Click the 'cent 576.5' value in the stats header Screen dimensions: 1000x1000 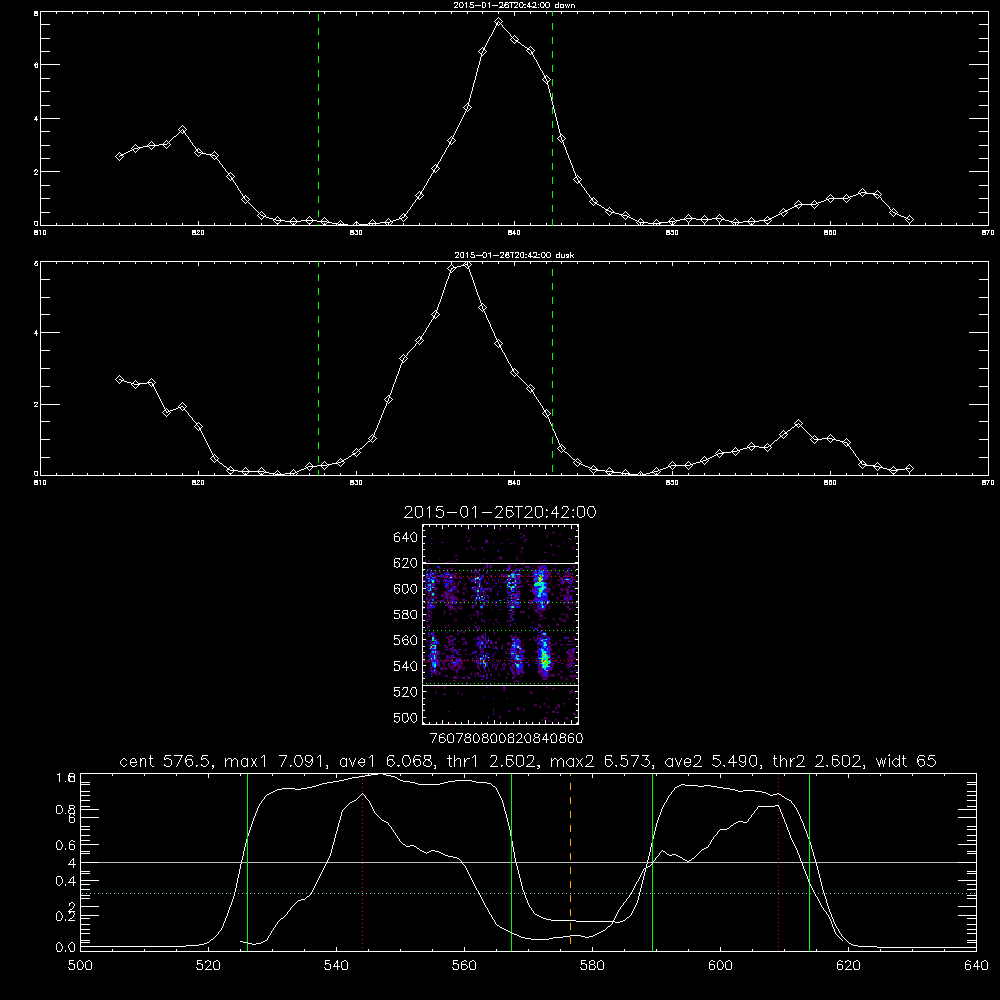pyautogui.click(x=166, y=761)
